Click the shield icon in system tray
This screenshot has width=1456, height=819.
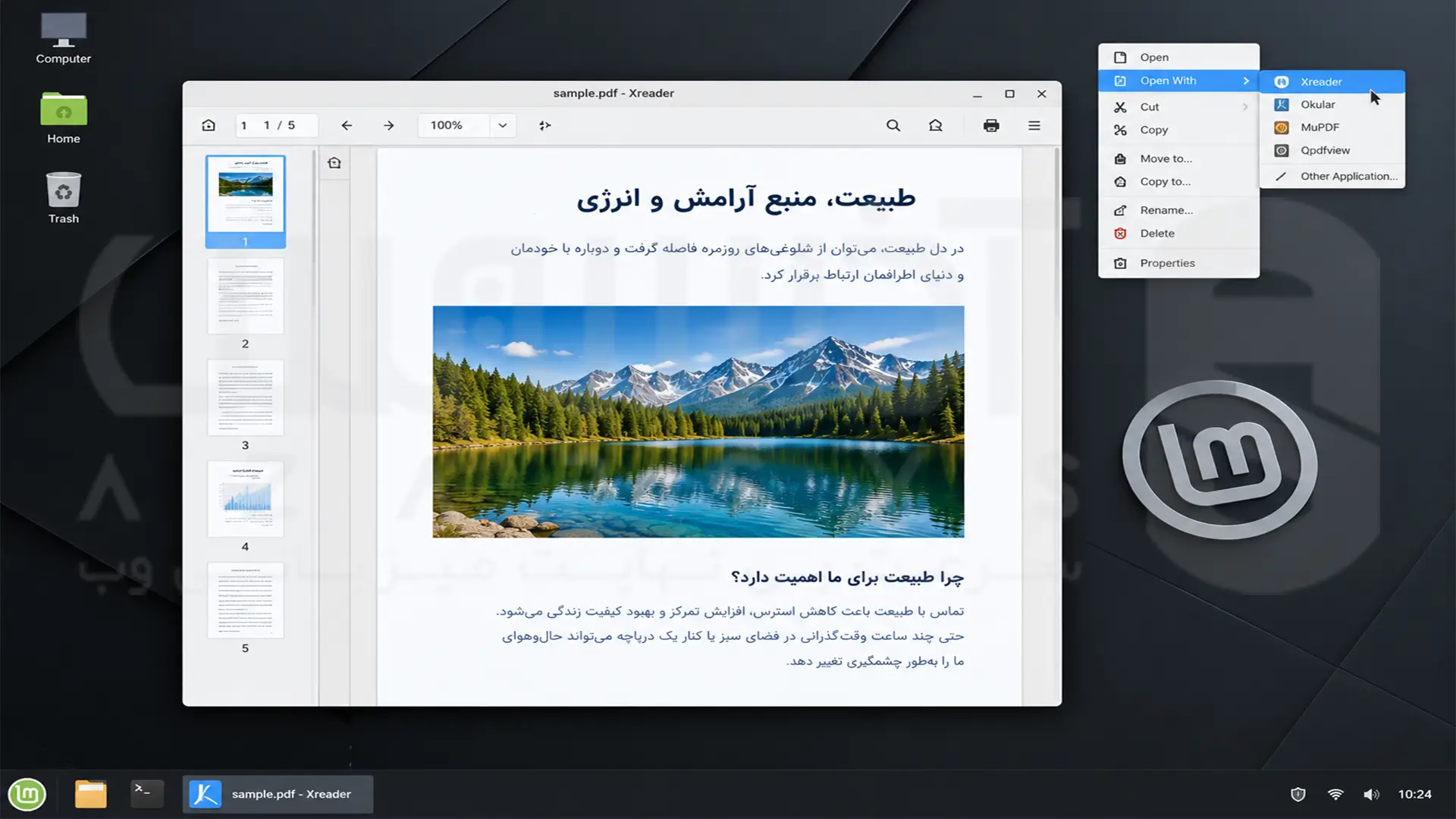1298,794
